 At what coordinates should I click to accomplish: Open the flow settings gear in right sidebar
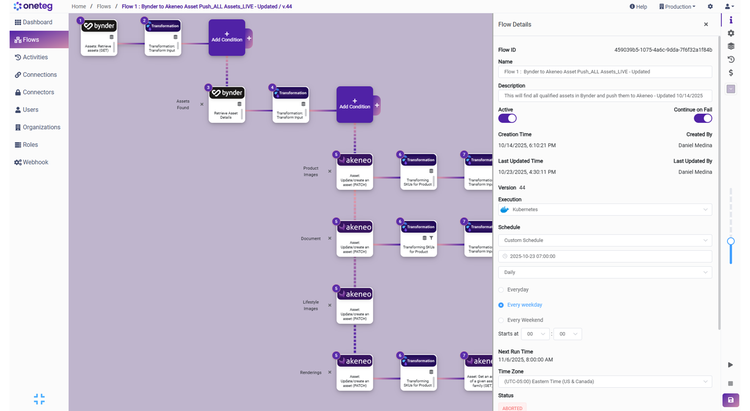coord(731,33)
